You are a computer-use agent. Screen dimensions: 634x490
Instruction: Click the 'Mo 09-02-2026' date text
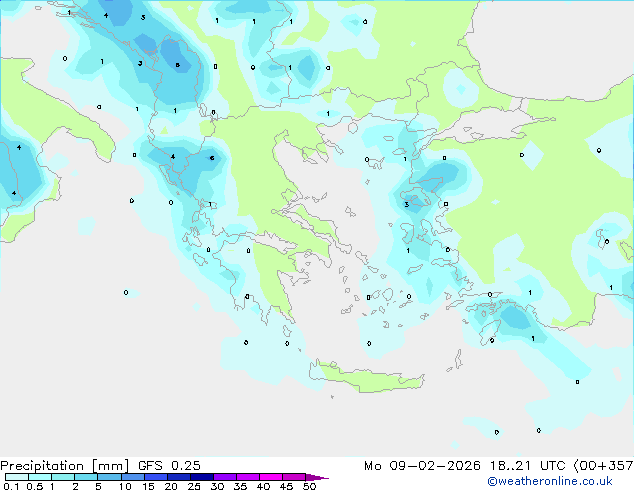click(x=422, y=466)
